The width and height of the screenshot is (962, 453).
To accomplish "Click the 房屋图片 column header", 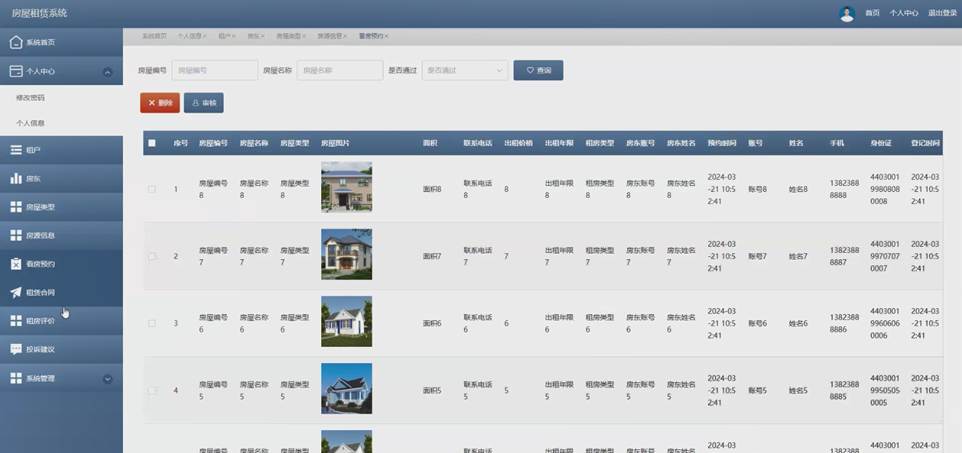I will pos(336,143).
